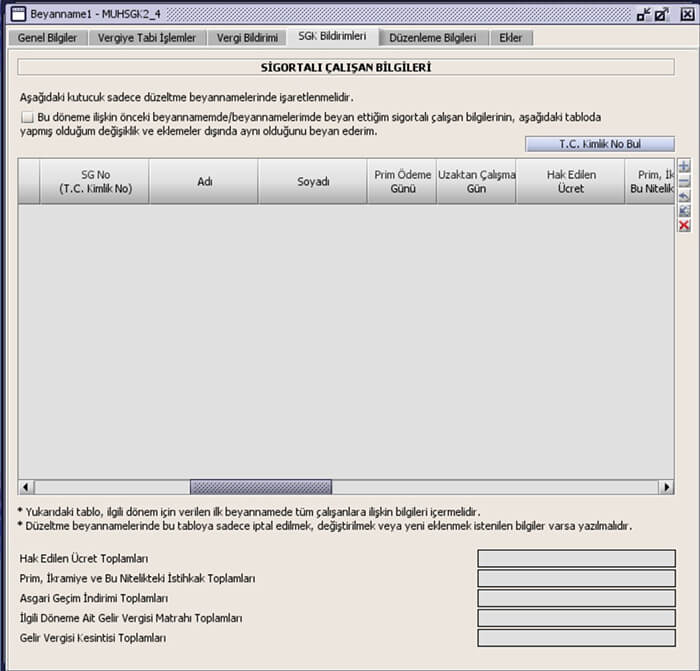Remove the selected row with the minus icon

(x=684, y=181)
